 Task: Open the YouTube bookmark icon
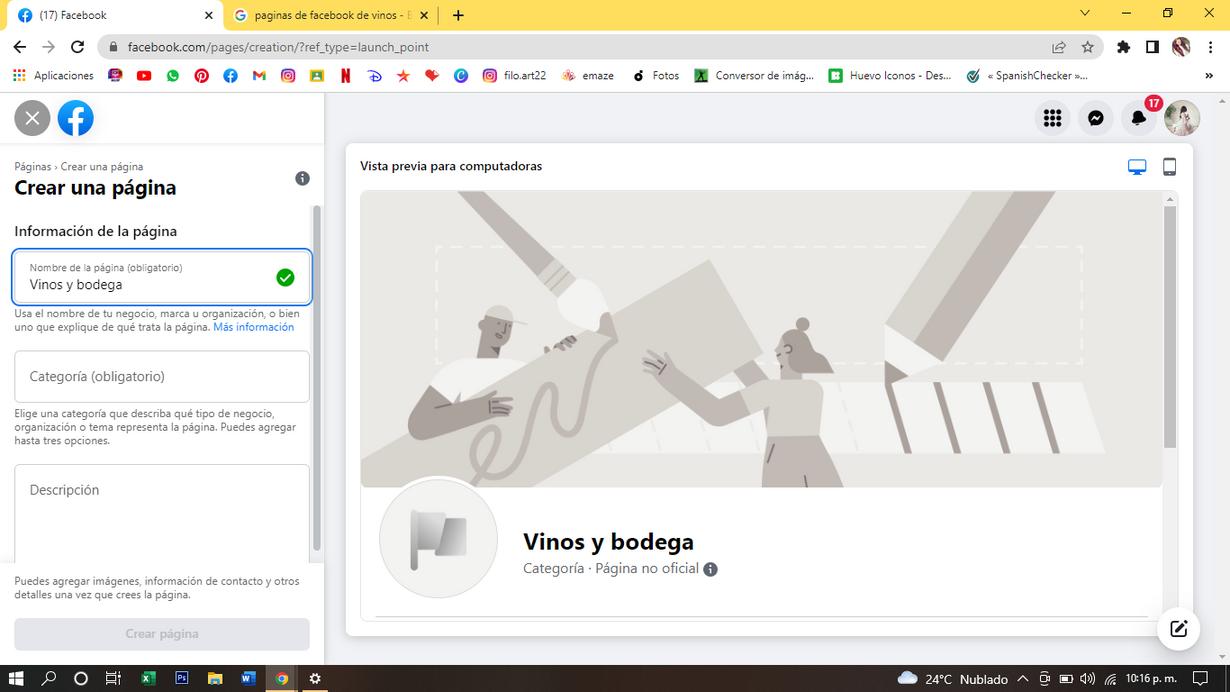pyautogui.click(x=144, y=76)
